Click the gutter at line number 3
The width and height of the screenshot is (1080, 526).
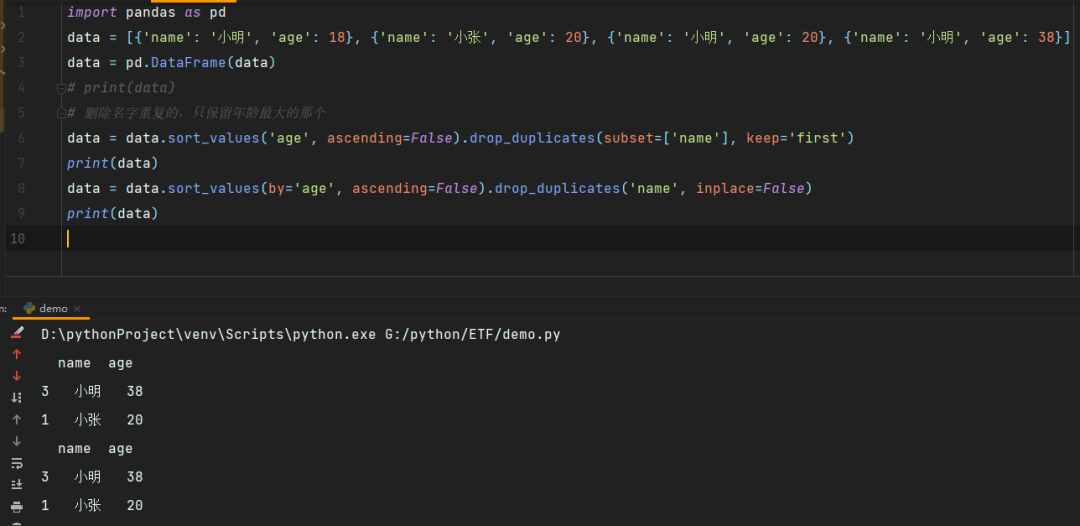(x=21, y=63)
